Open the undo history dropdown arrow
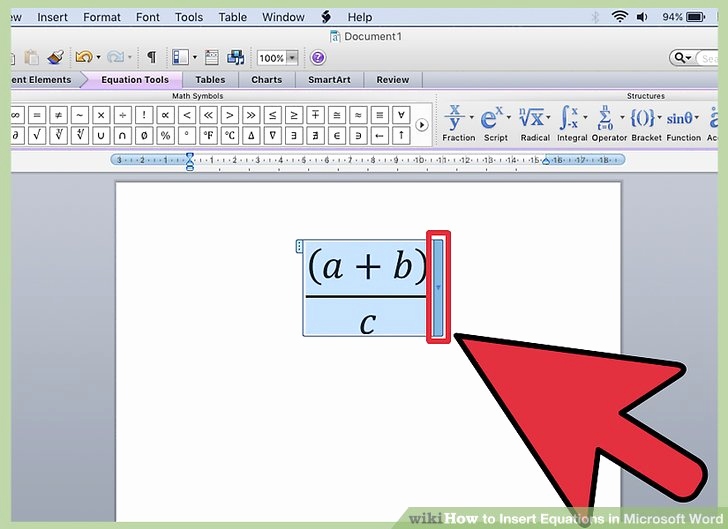The height and width of the screenshot is (529, 728). [x=98, y=58]
